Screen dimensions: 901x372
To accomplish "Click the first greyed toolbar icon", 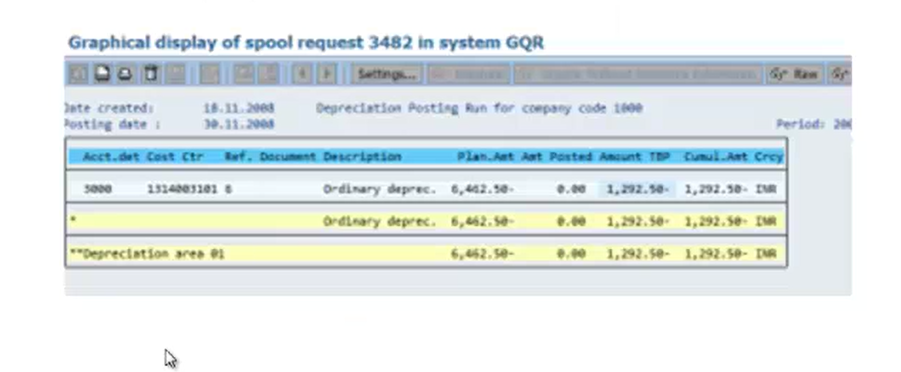I will (x=79, y=74).
